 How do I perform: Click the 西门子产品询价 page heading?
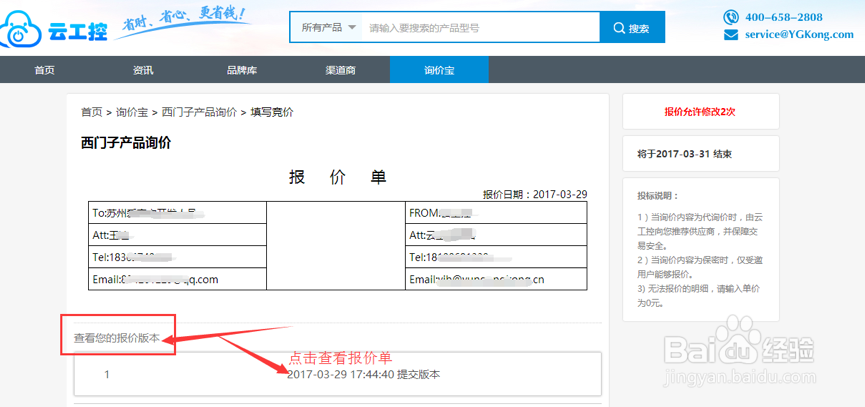point(126,143)
